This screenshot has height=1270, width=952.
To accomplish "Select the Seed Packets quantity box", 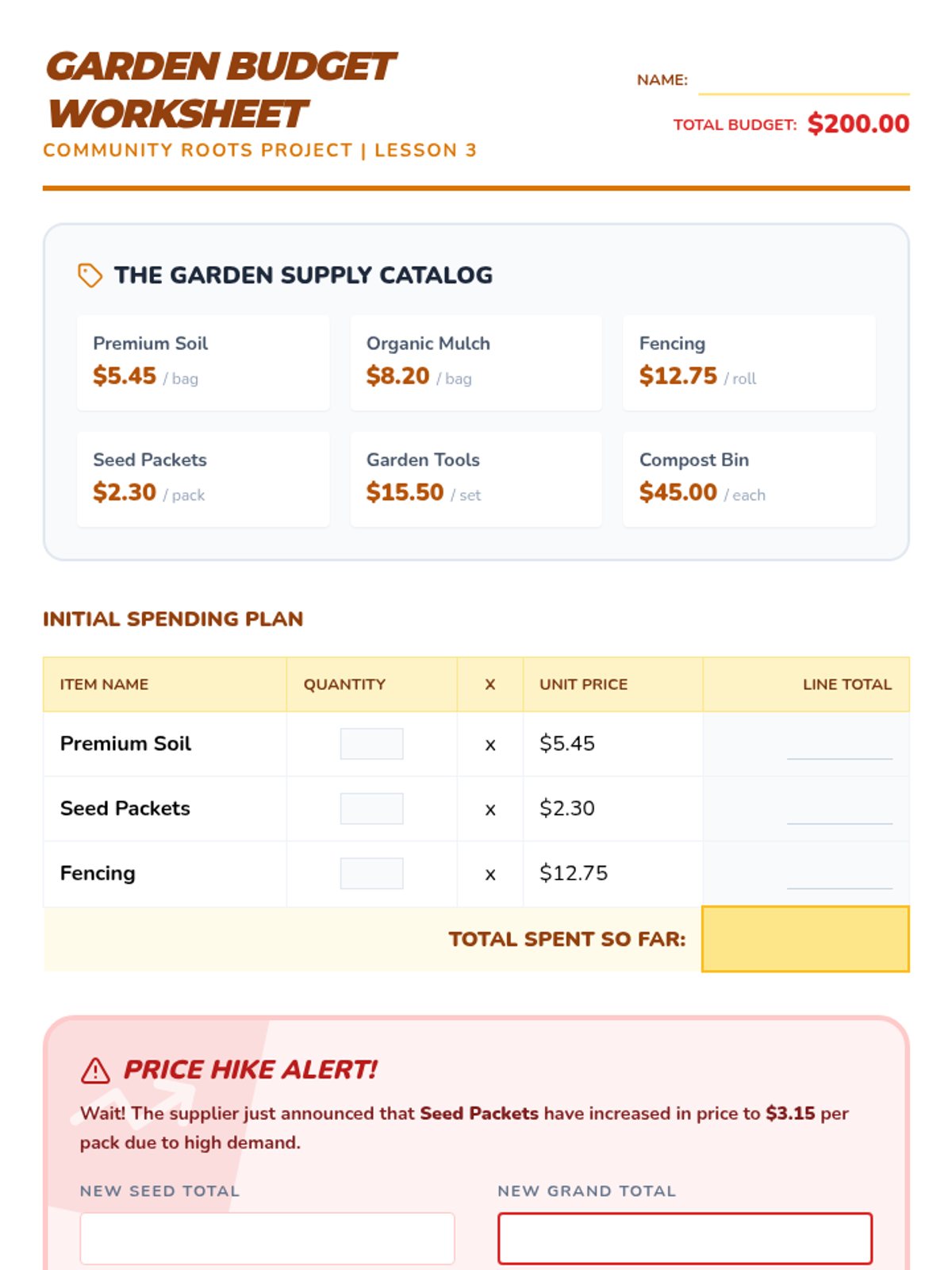I will 371,809.
